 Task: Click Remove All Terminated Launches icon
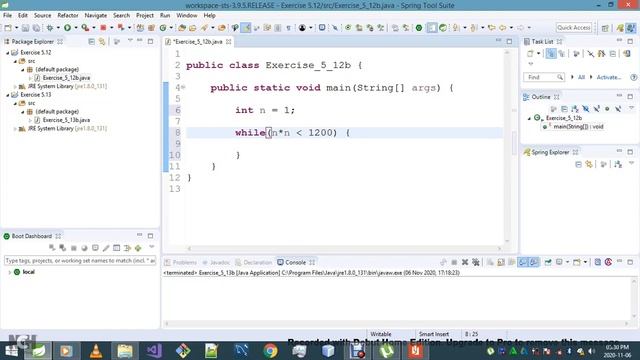point(476,262)
